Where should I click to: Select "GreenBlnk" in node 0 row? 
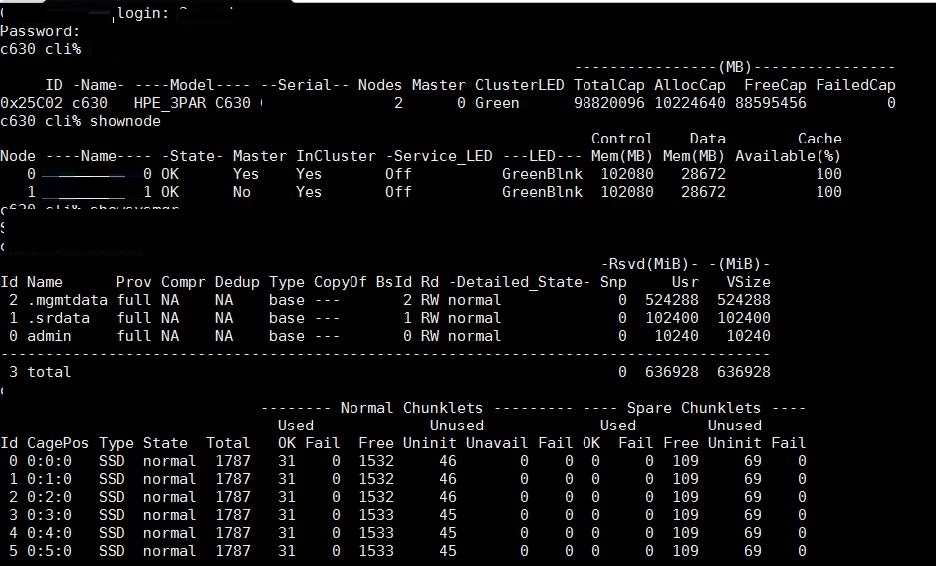(542, 174)
